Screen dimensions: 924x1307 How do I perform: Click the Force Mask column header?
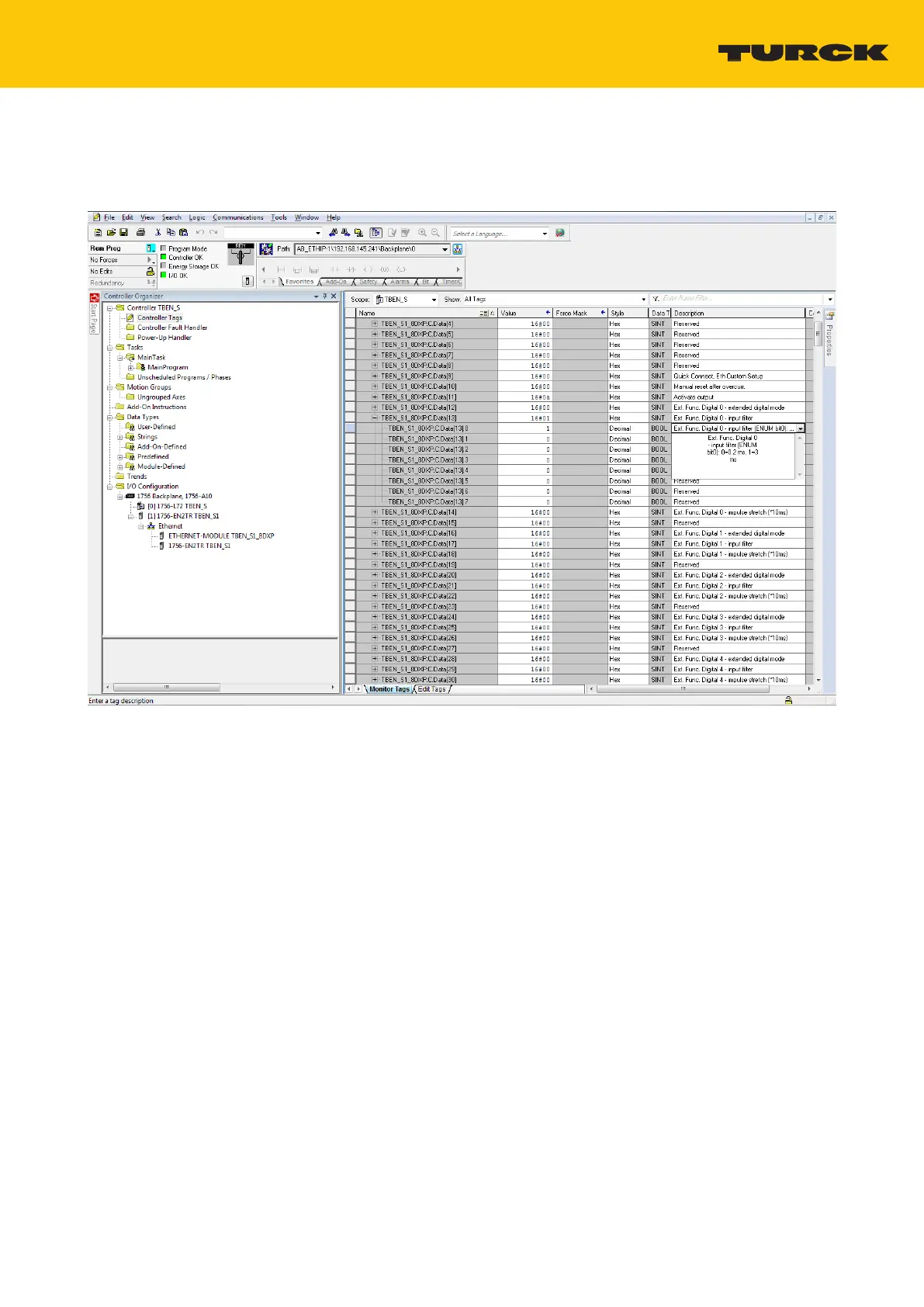[580, 313]
